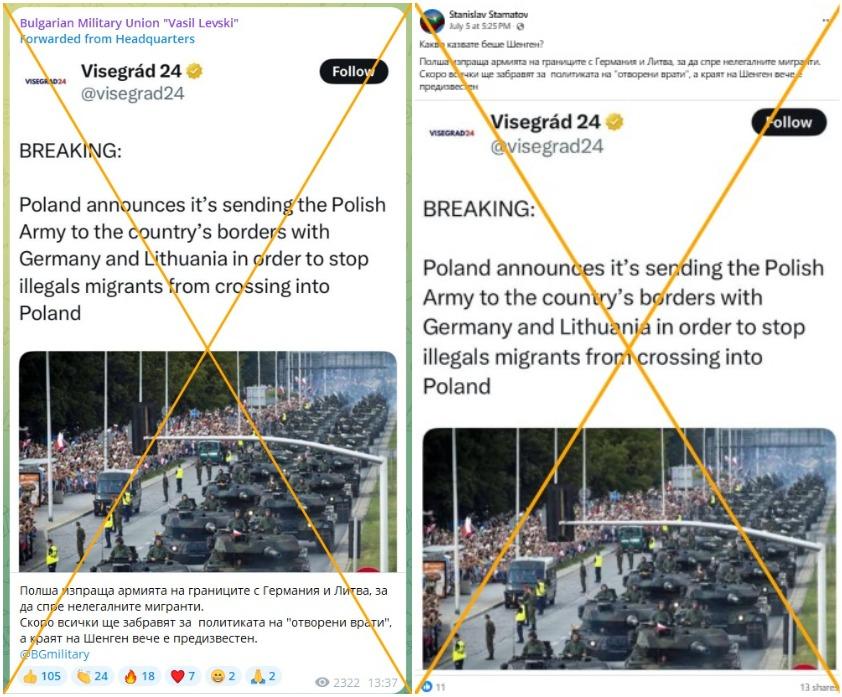The image size is (842, 697).
Task: Click the clapping hands reaction with 24
Action: [x=92, y=676]
